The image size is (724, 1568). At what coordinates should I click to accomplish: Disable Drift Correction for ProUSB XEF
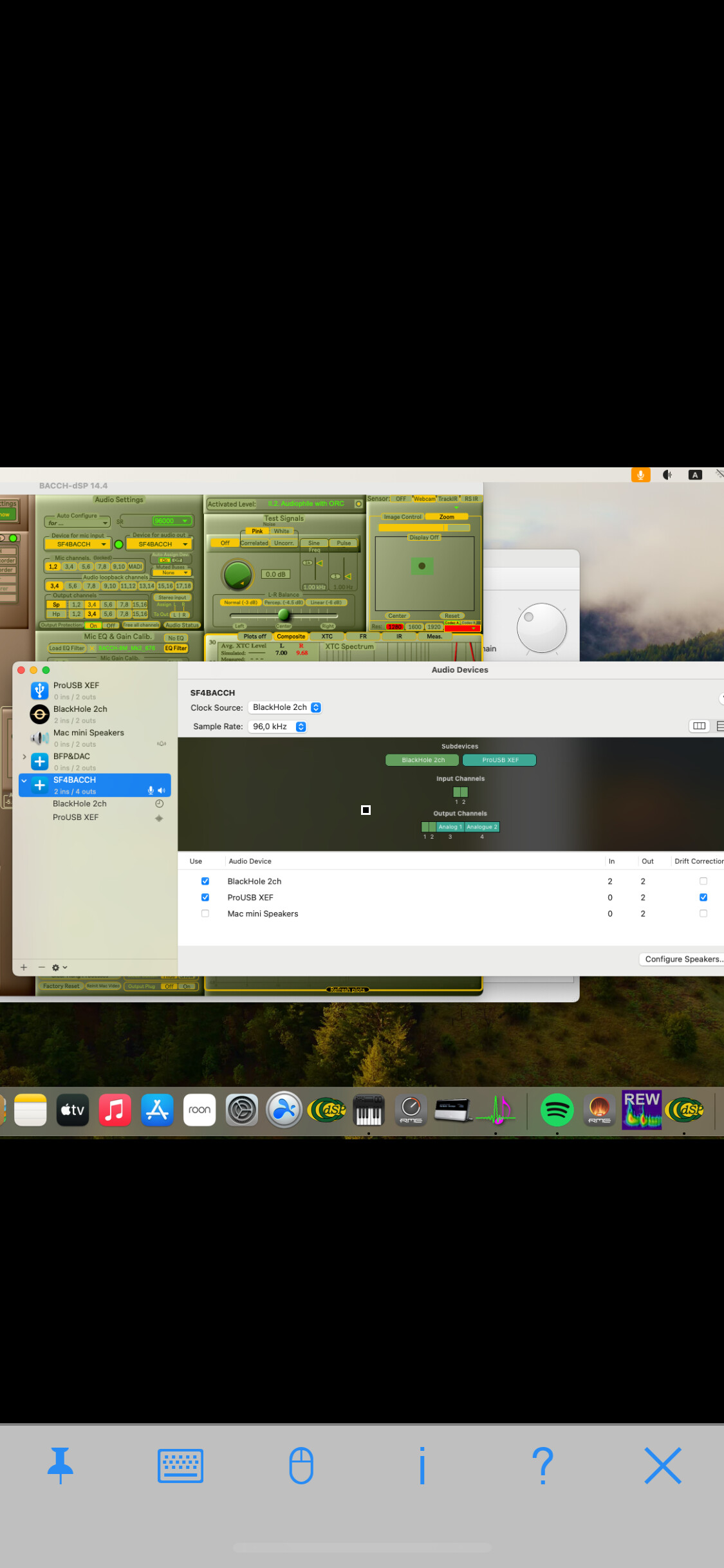(703, 897)
